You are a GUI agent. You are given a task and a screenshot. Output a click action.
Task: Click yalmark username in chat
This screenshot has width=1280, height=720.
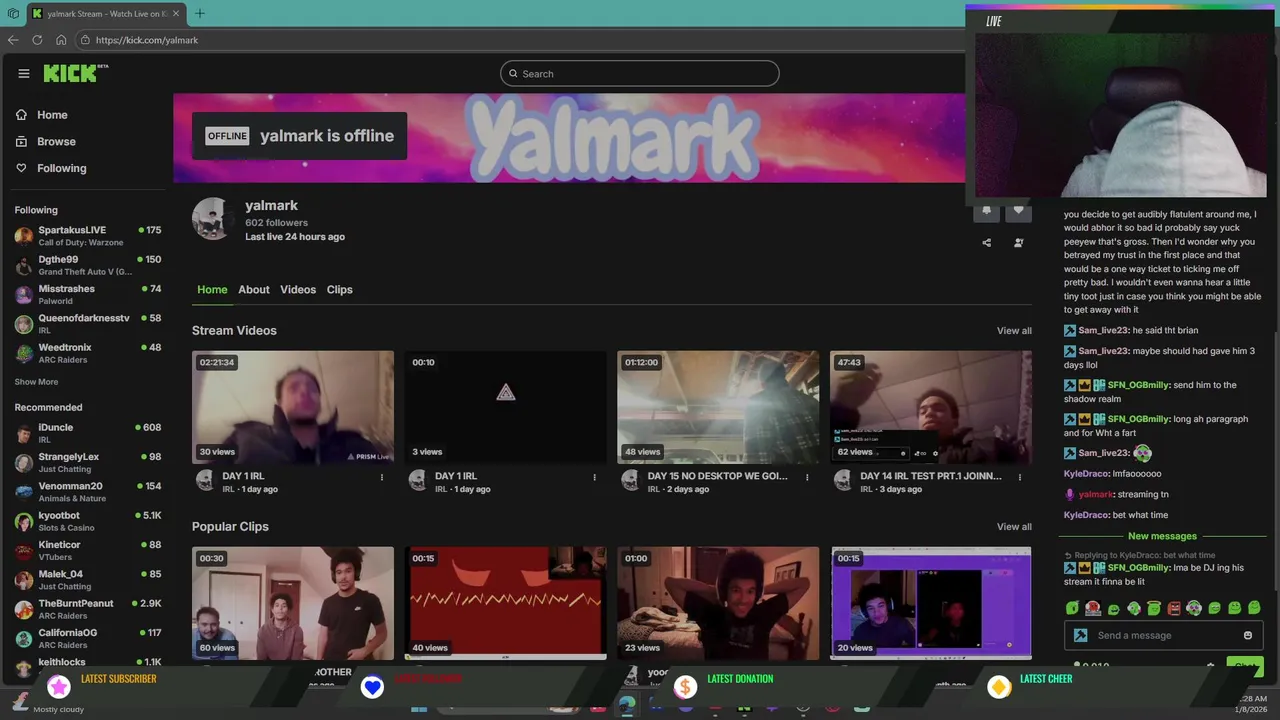point(1096,494)
